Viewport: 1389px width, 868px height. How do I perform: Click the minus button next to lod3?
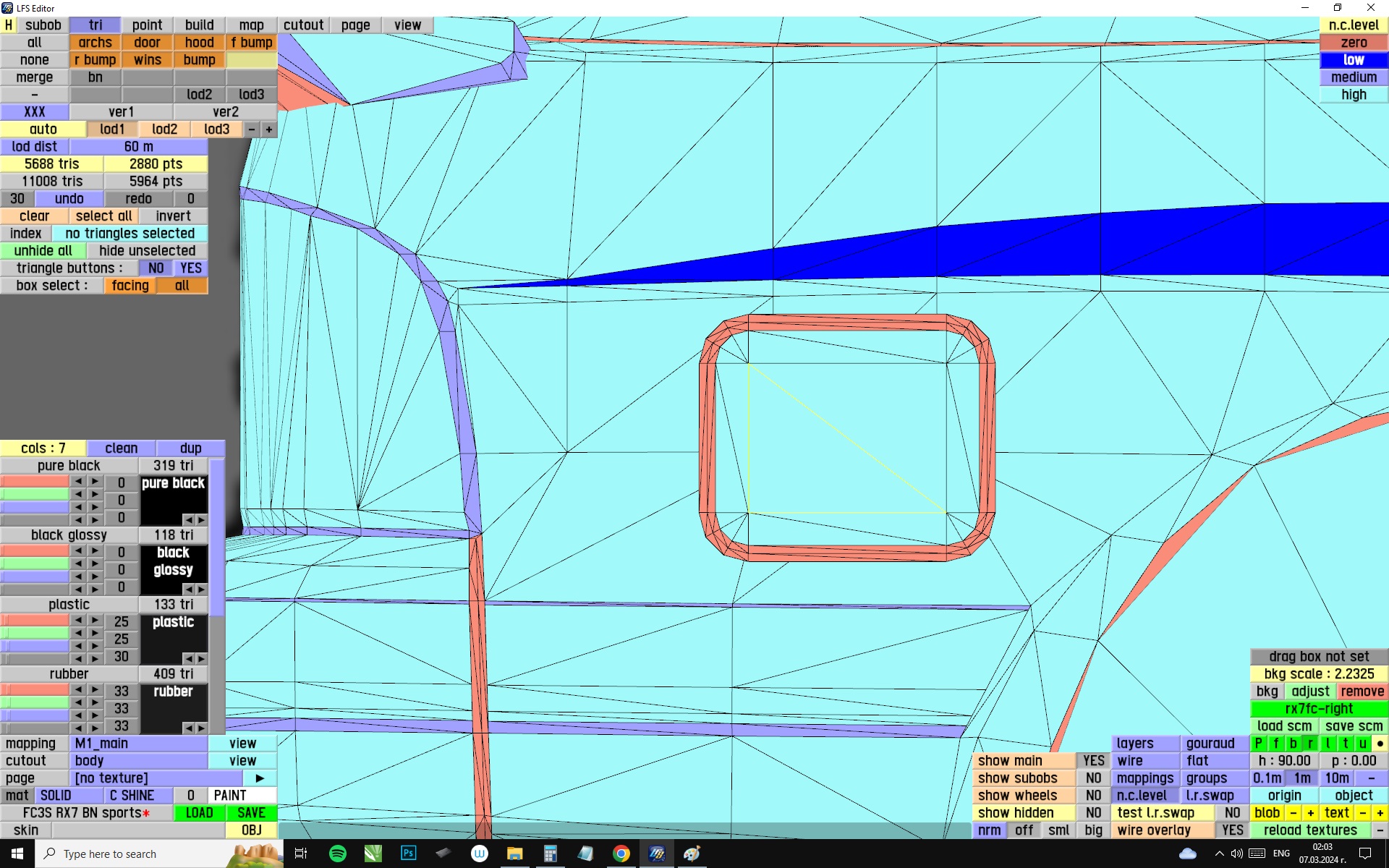[x=251, y=129]
